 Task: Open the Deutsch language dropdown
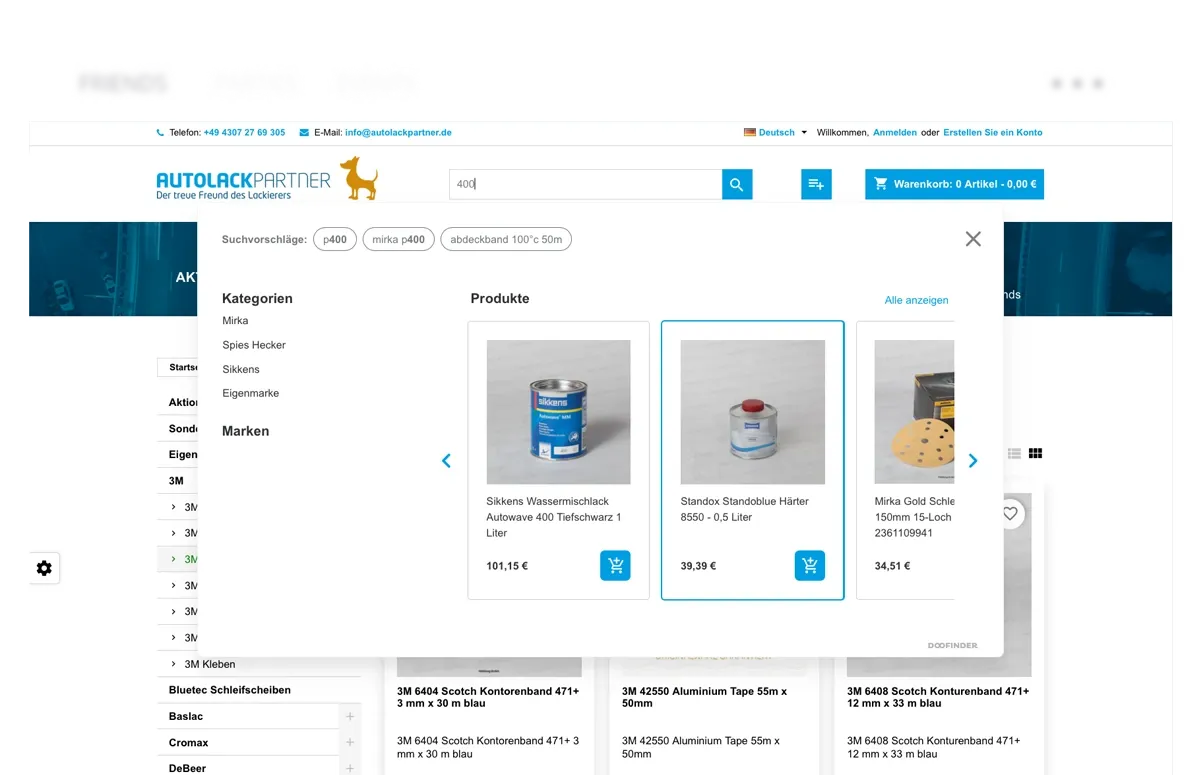coord(776,132)
